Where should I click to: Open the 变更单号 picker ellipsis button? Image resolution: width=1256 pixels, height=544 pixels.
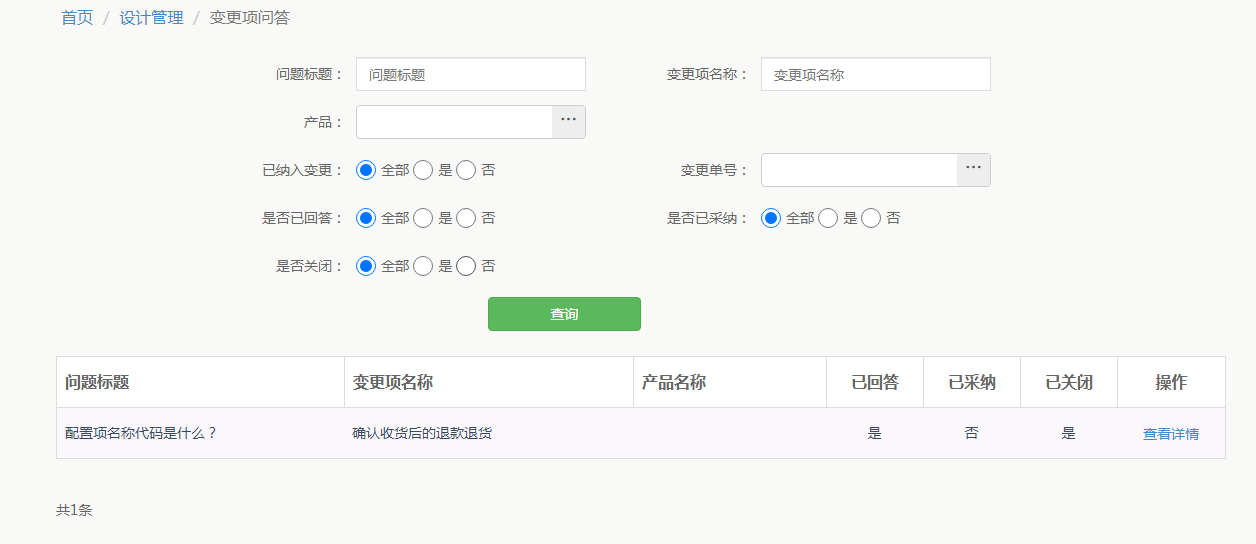point(974,170)
